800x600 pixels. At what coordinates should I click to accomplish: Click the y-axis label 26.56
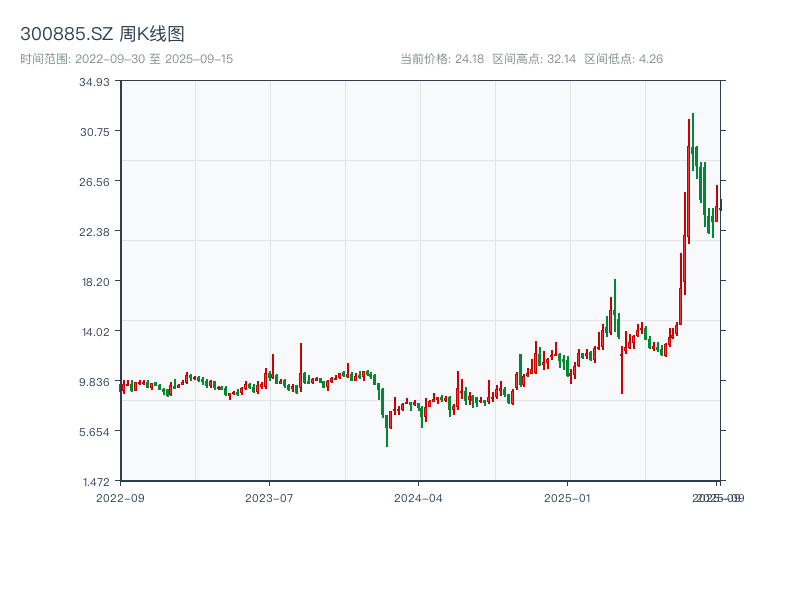94,182
